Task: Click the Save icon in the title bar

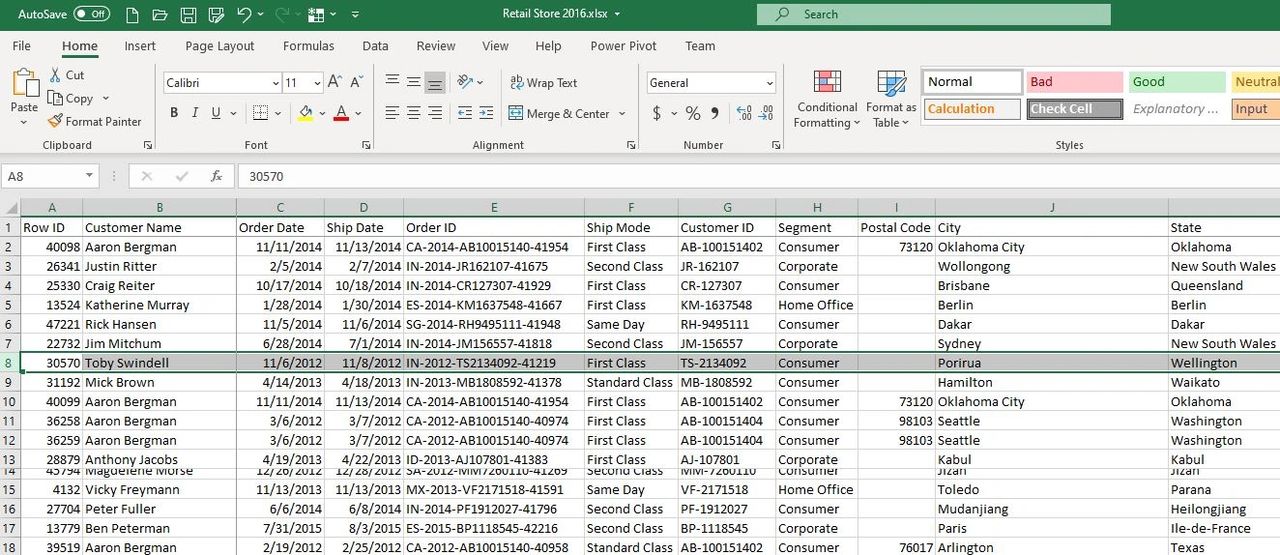Action: click(x=187, y=14)
